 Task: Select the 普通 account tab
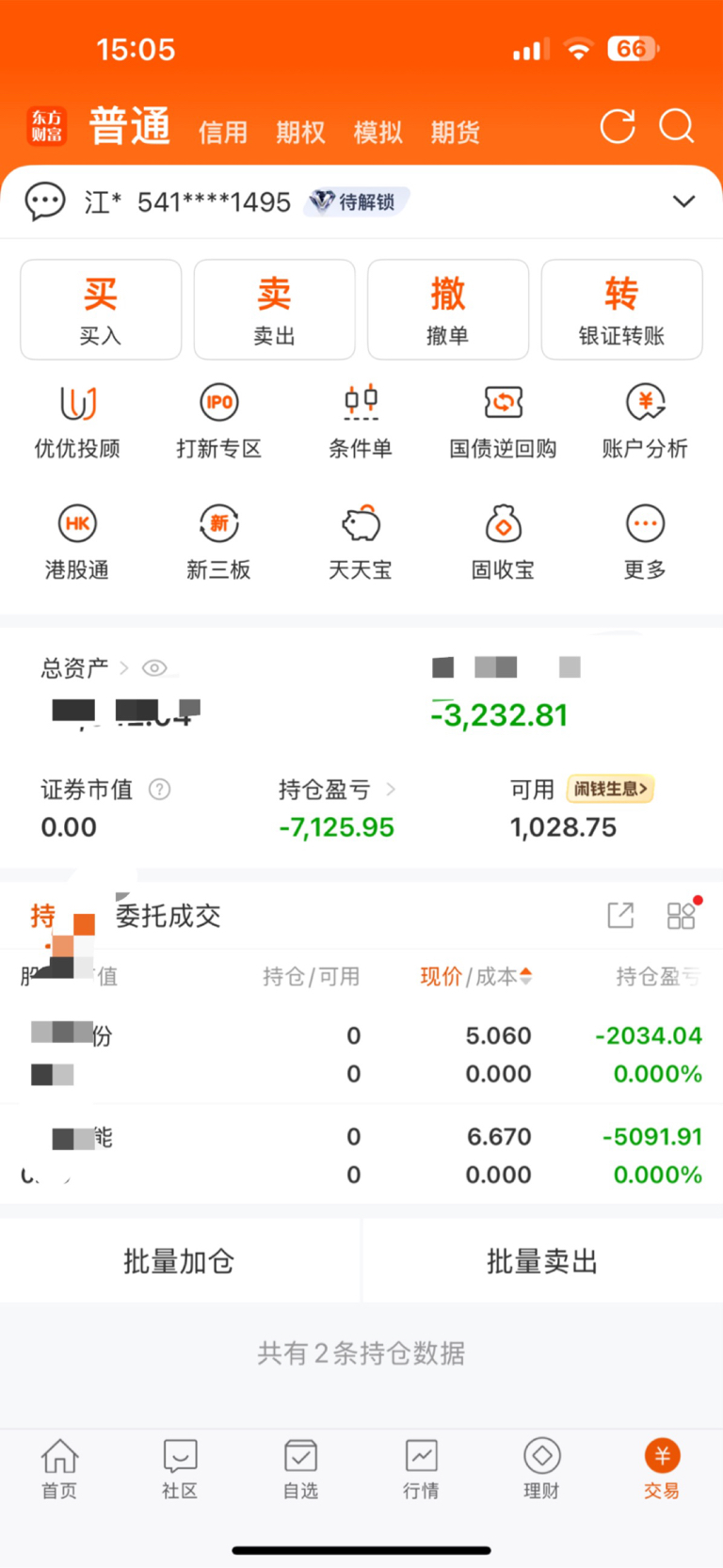click(x=130, y=126)
